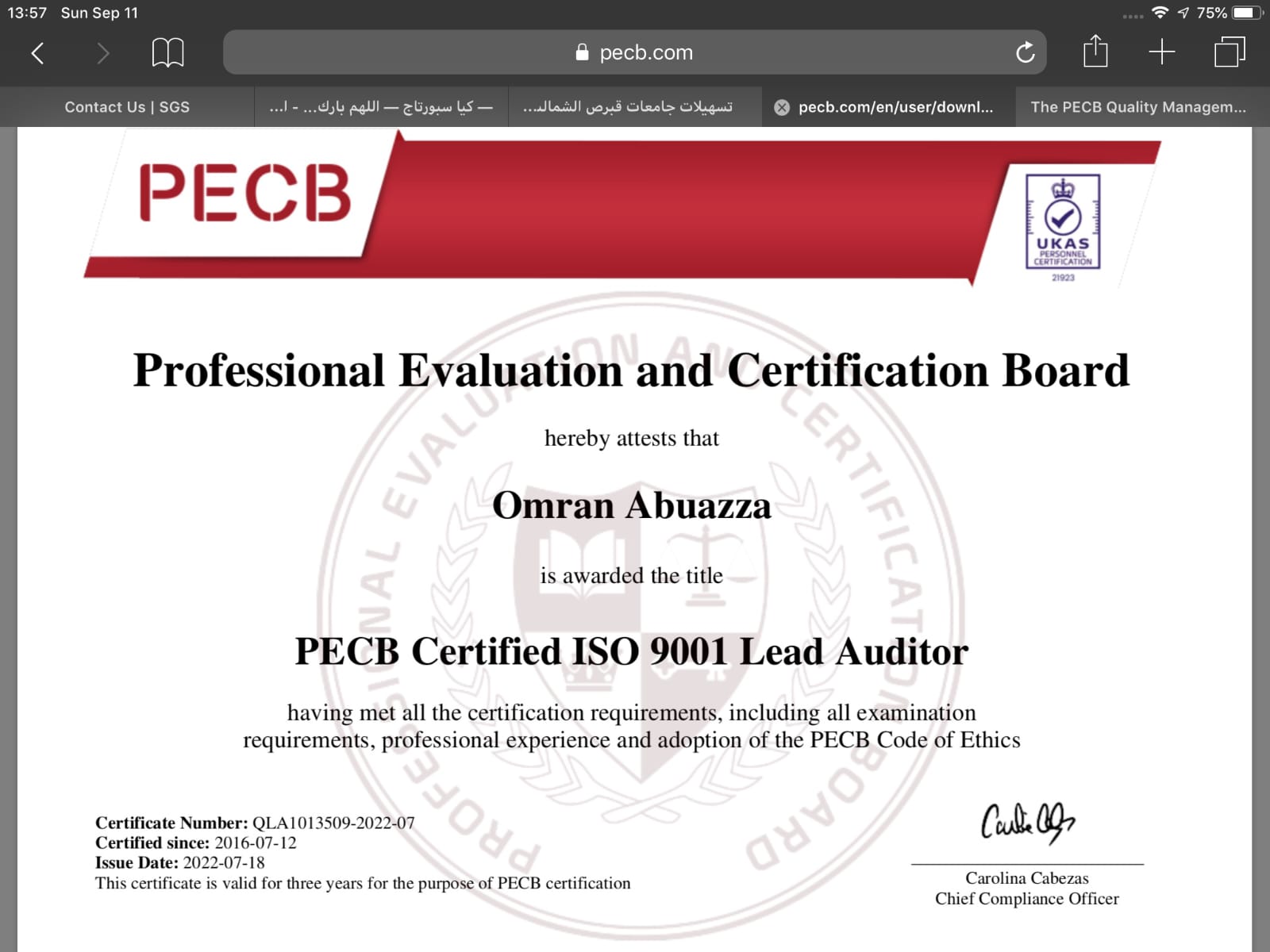Image resolution: width=1270 pixels, height=952 pixels.
Task: Open the share sheet icon
Action: click(1095, 52)
